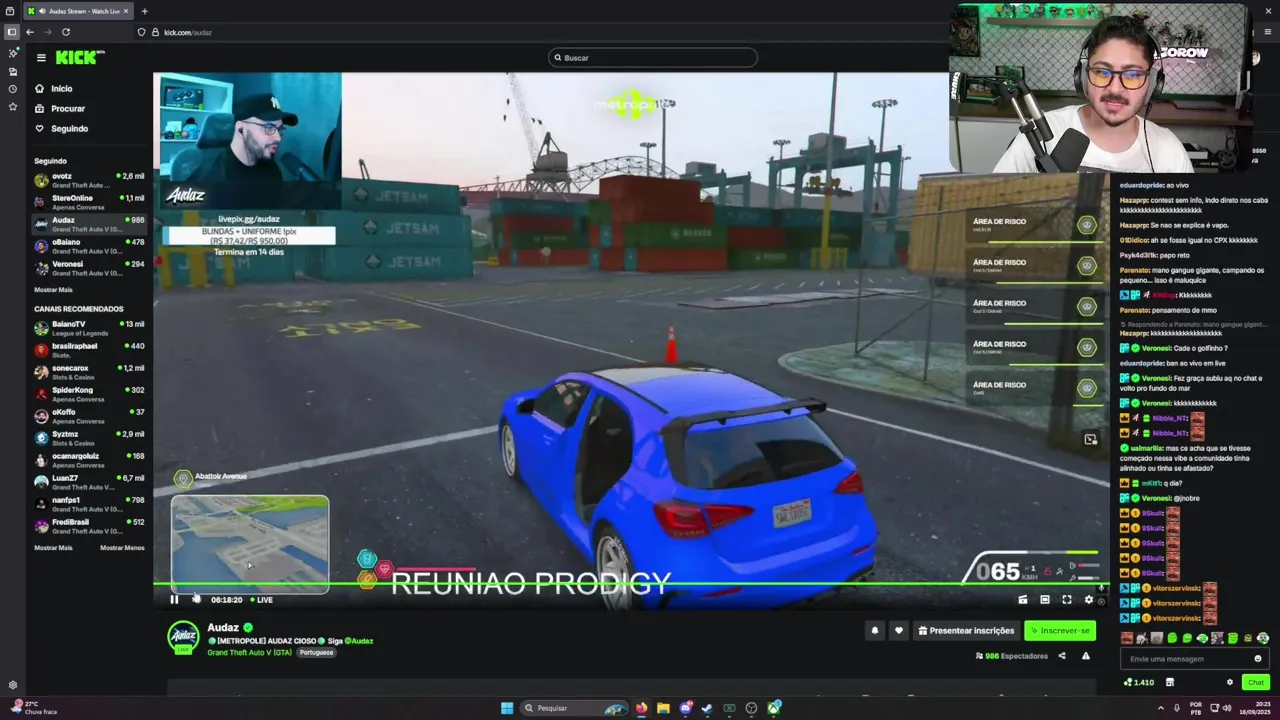This screenshot has width=1280, height=720.
Task: Open SpiderKong recommended channel
Action: tap(89, 395)
